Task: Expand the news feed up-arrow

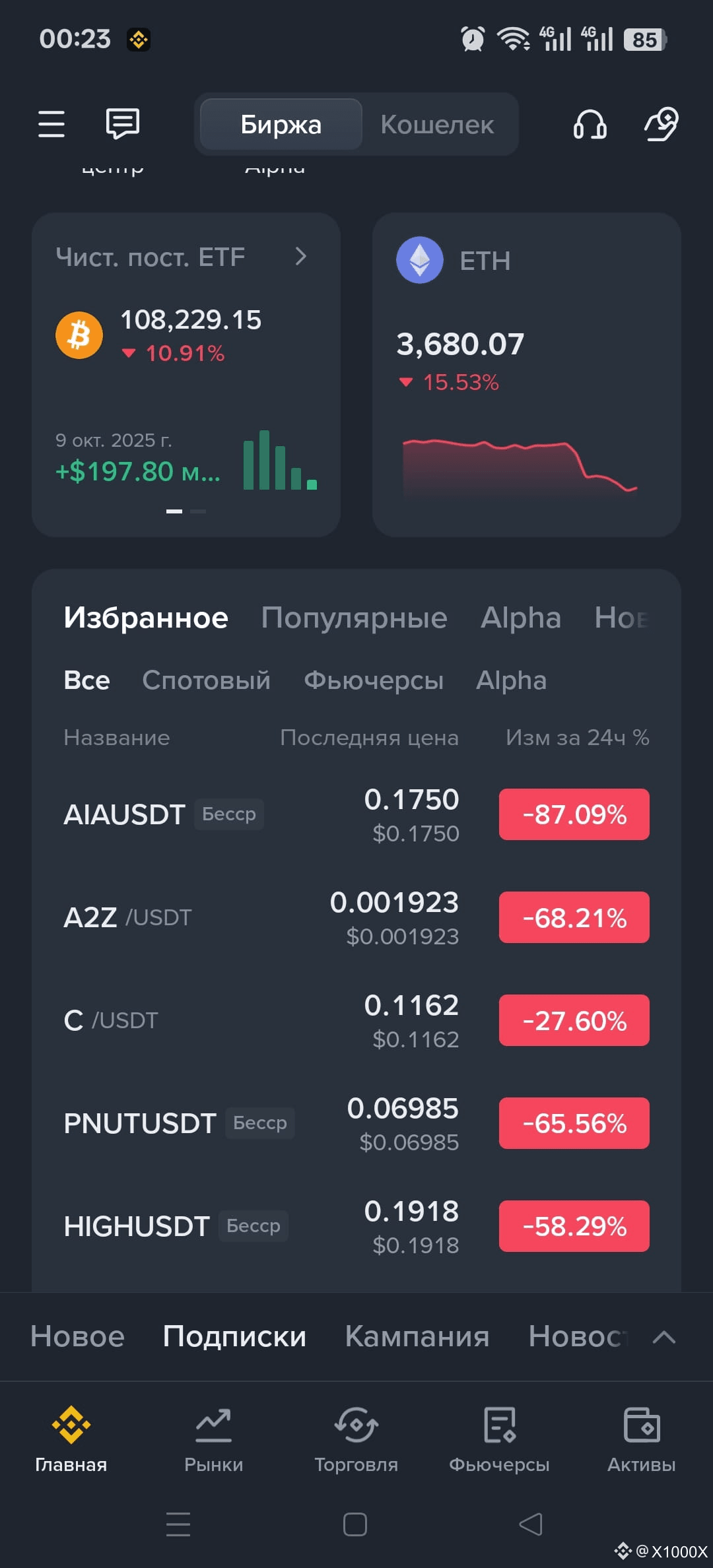Action: [663, 1337]
